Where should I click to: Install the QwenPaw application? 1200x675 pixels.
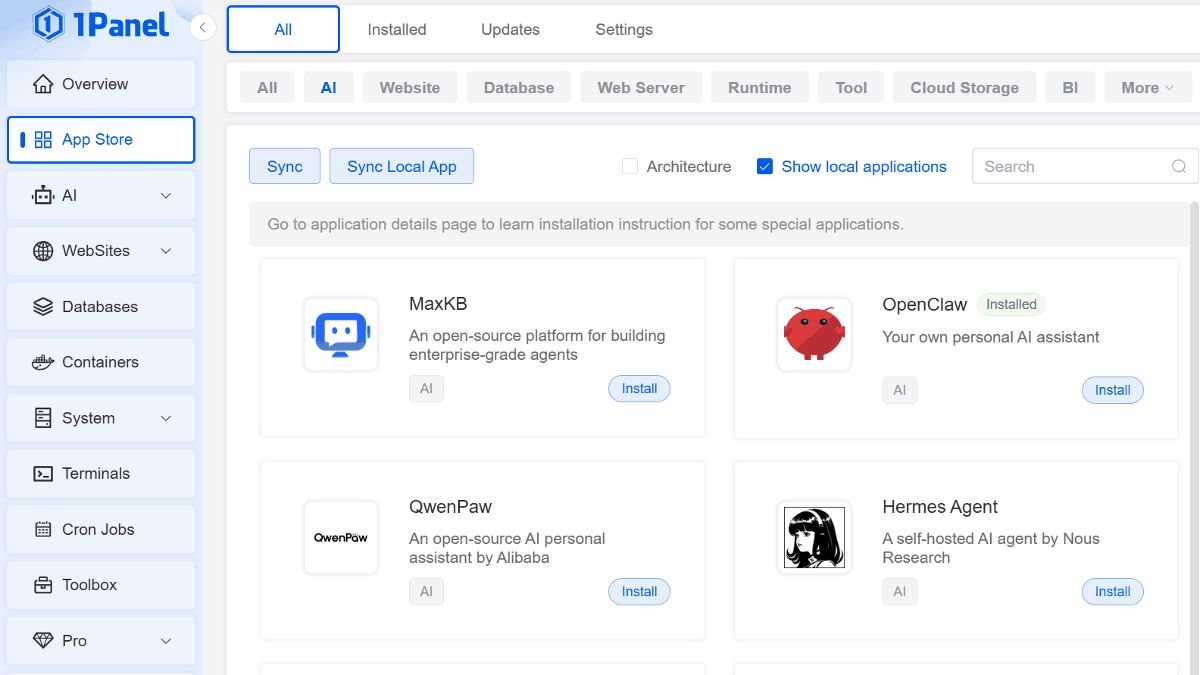pyautogui.click(x=639, y=591)
